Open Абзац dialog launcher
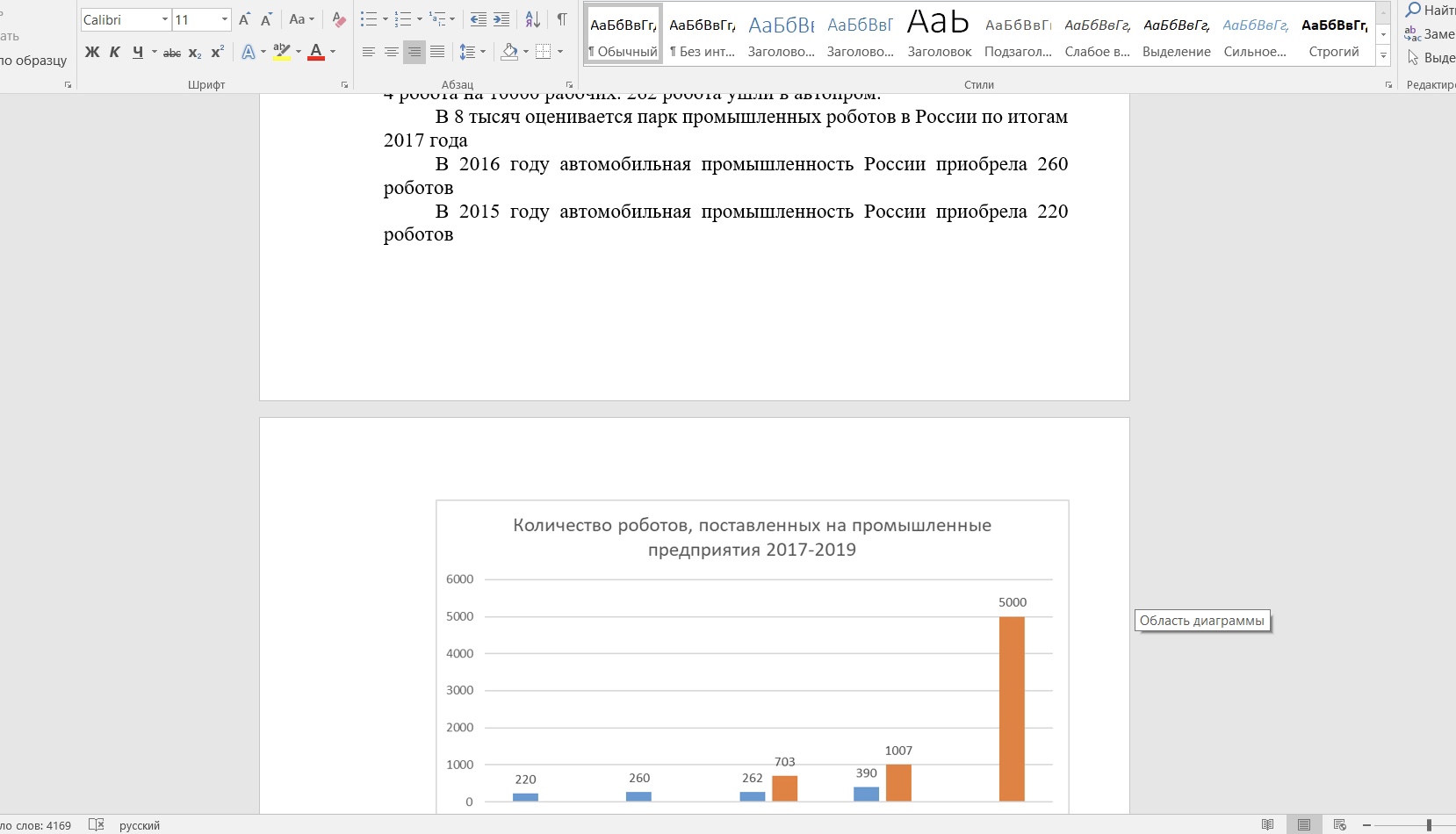The image size is (1456, 834). (569, 85)
